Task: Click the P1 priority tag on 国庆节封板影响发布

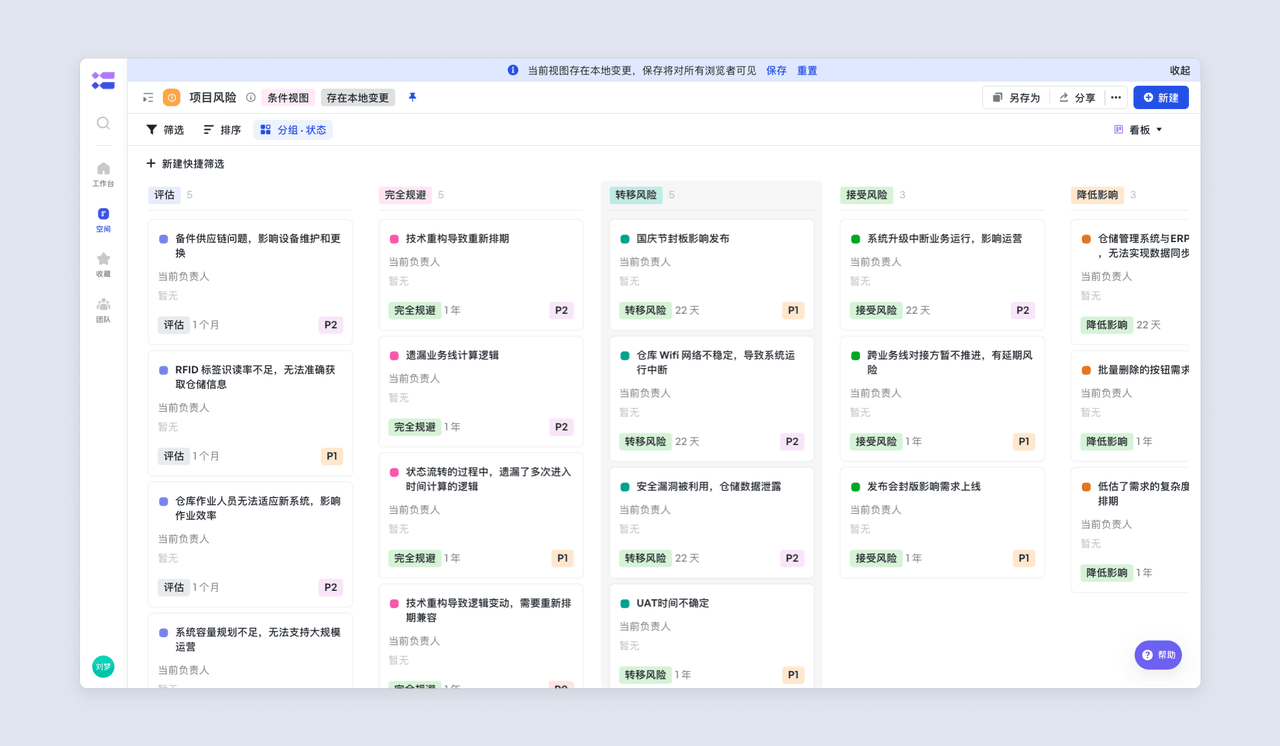Action: coord(793,311)
